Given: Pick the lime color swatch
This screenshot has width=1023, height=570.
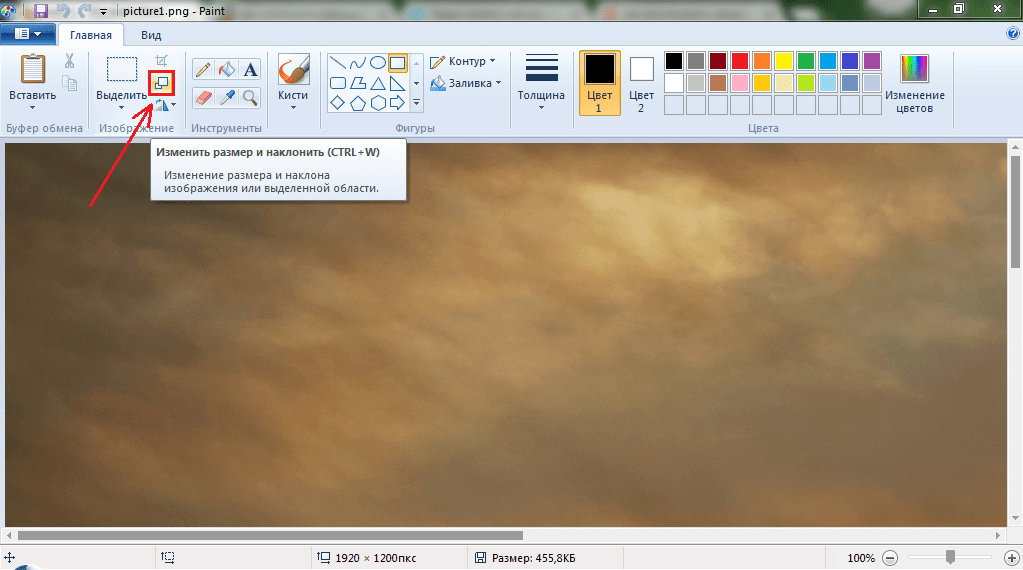Looking at the screenshot, I should (x=806, y=83).
